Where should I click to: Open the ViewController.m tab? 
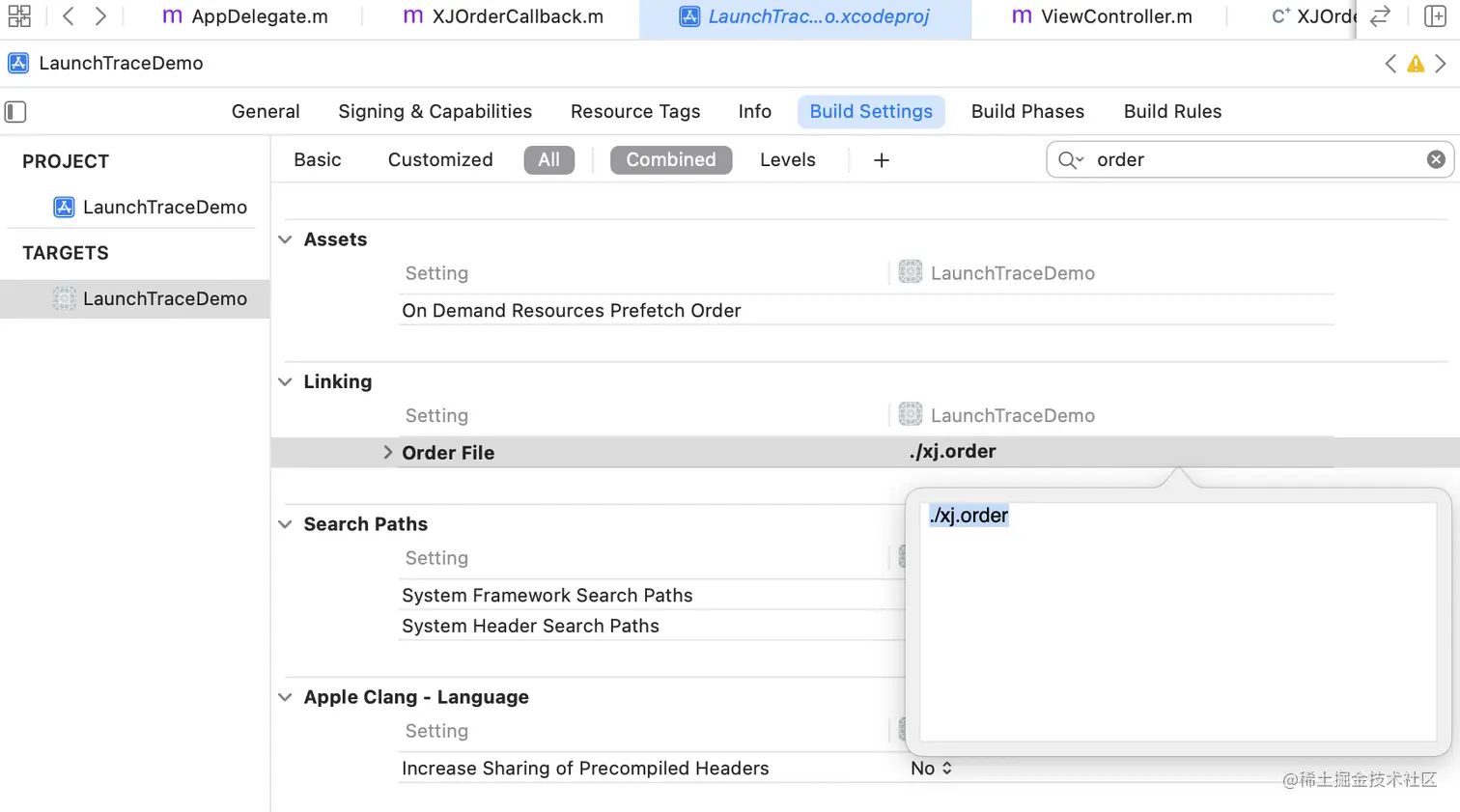1102,16
